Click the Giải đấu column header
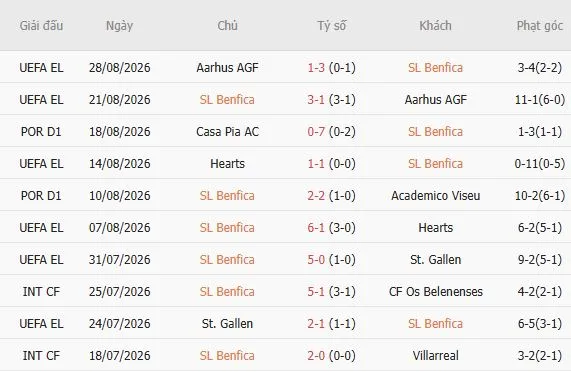 [x=41, y=26]
